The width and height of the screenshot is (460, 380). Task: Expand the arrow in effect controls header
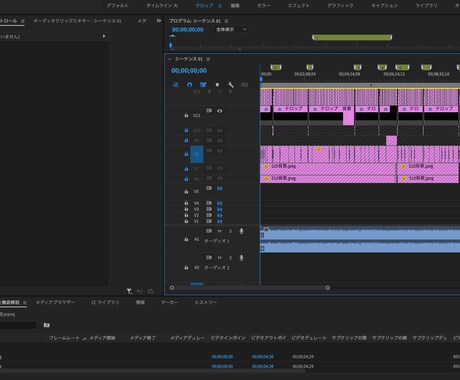tap(104, 36)
